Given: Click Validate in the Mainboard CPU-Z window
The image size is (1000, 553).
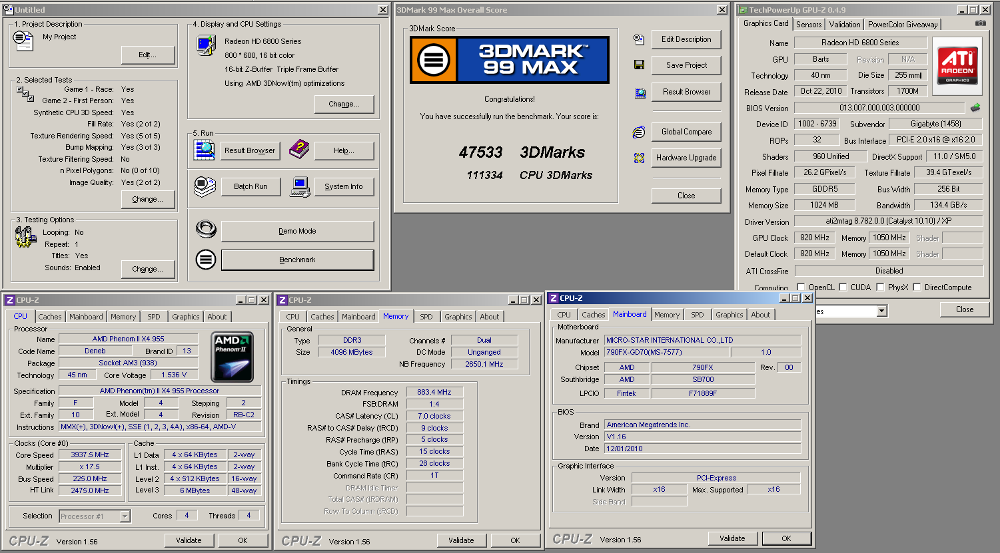Looking at the screenshot, I should pyautogui.click(x=732, y=538).
